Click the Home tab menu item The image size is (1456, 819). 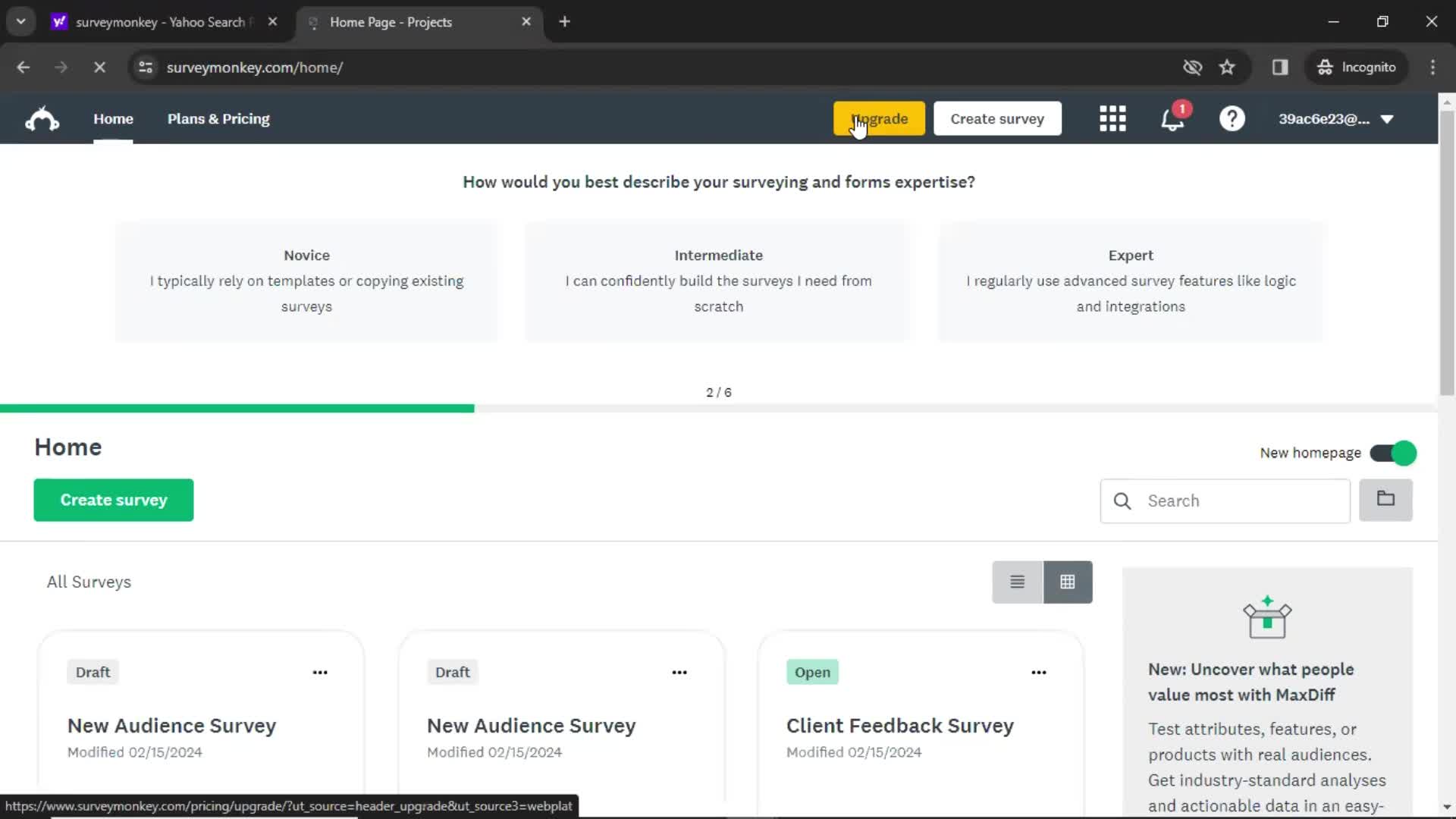[x=113, y=119]
